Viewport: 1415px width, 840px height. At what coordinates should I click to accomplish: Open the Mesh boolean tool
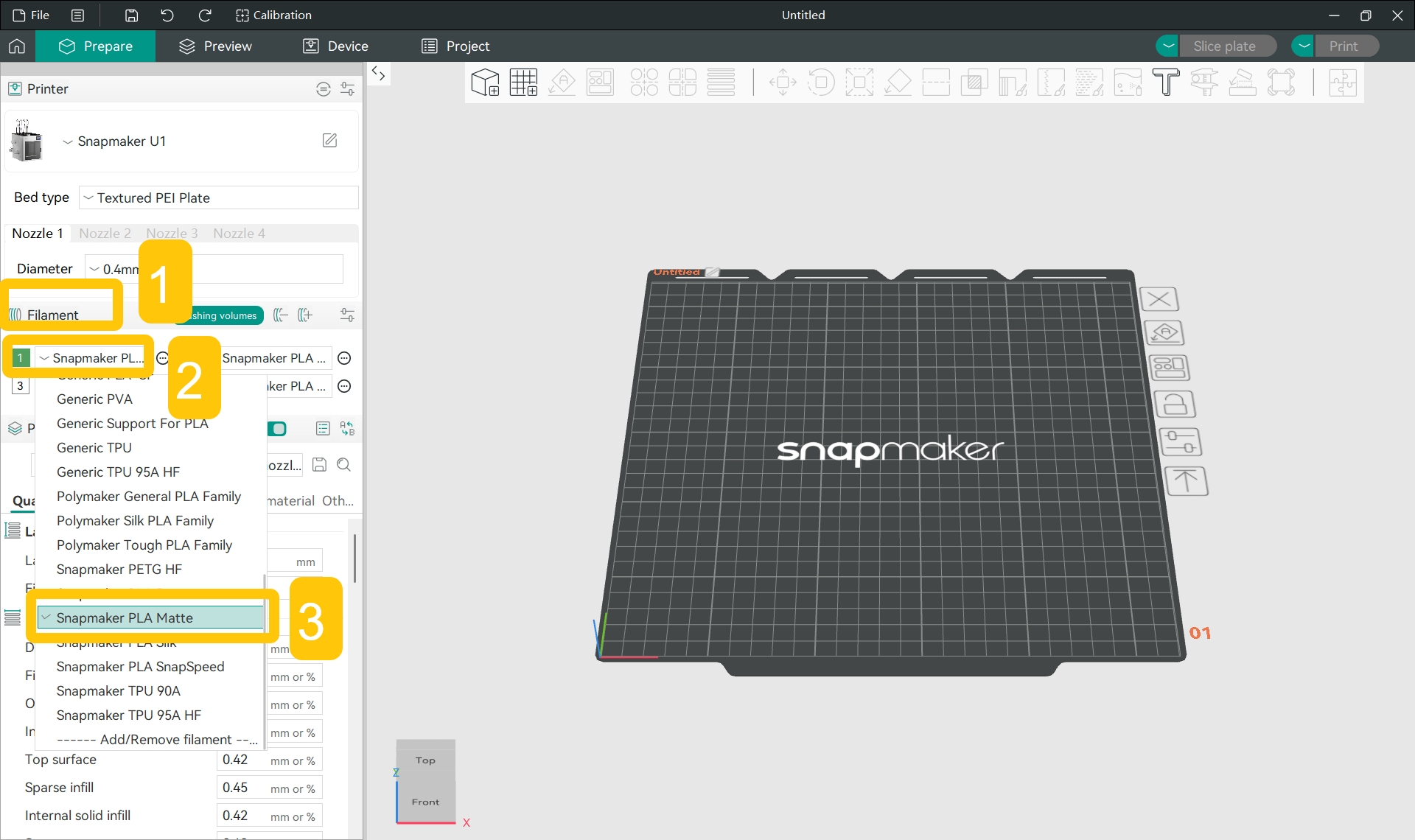coord(974,83)
